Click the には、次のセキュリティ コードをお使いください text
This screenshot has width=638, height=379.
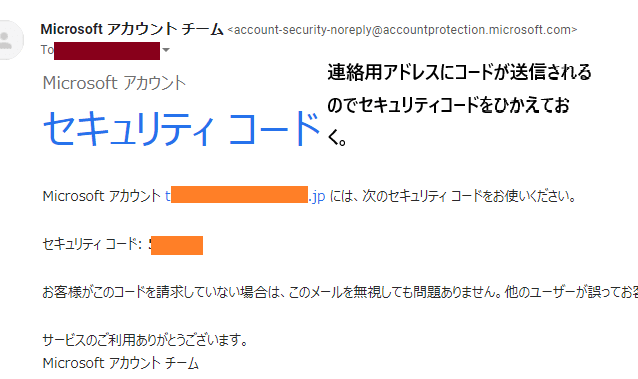[x=453, y=196]
